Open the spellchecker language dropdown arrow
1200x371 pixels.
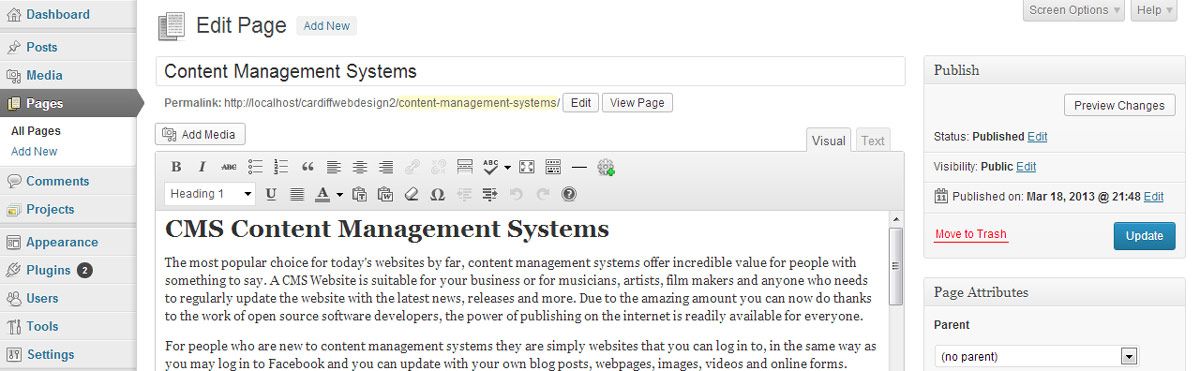[507, 167]
